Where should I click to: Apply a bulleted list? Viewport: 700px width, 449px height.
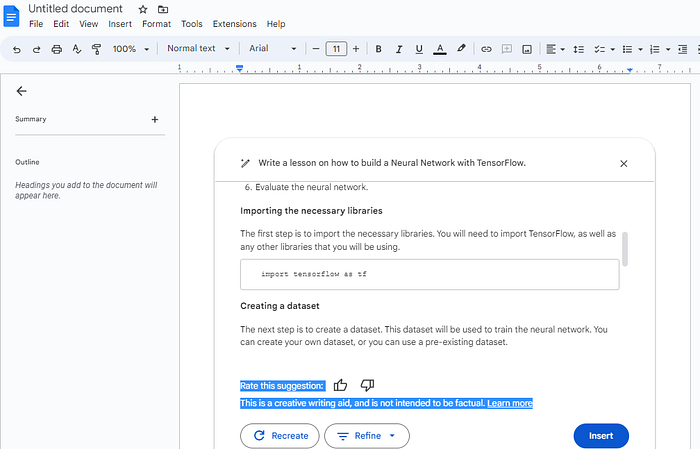pyautogui.click(x=627, y=49)
